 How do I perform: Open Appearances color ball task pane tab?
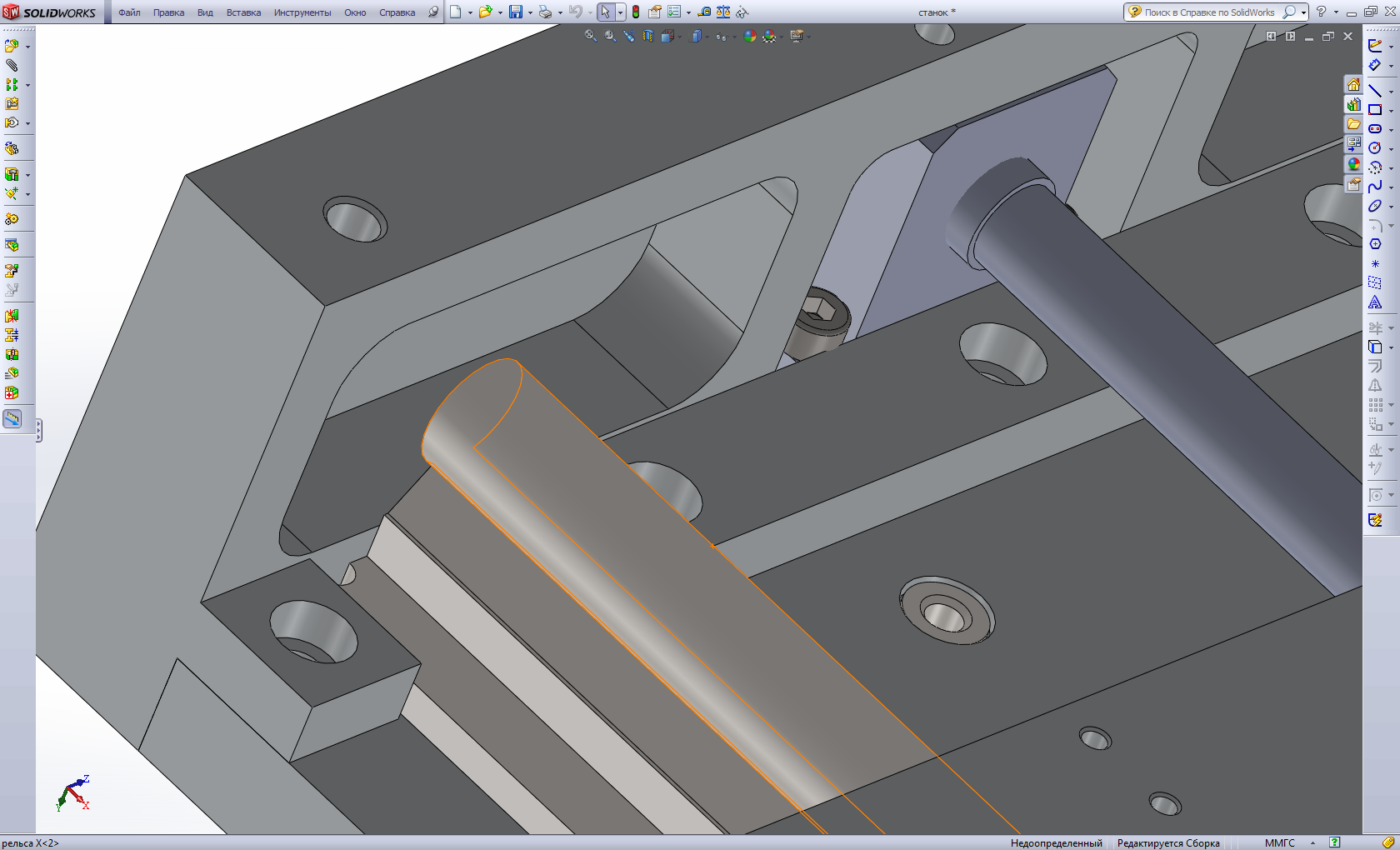click(x=1353, y=165)
